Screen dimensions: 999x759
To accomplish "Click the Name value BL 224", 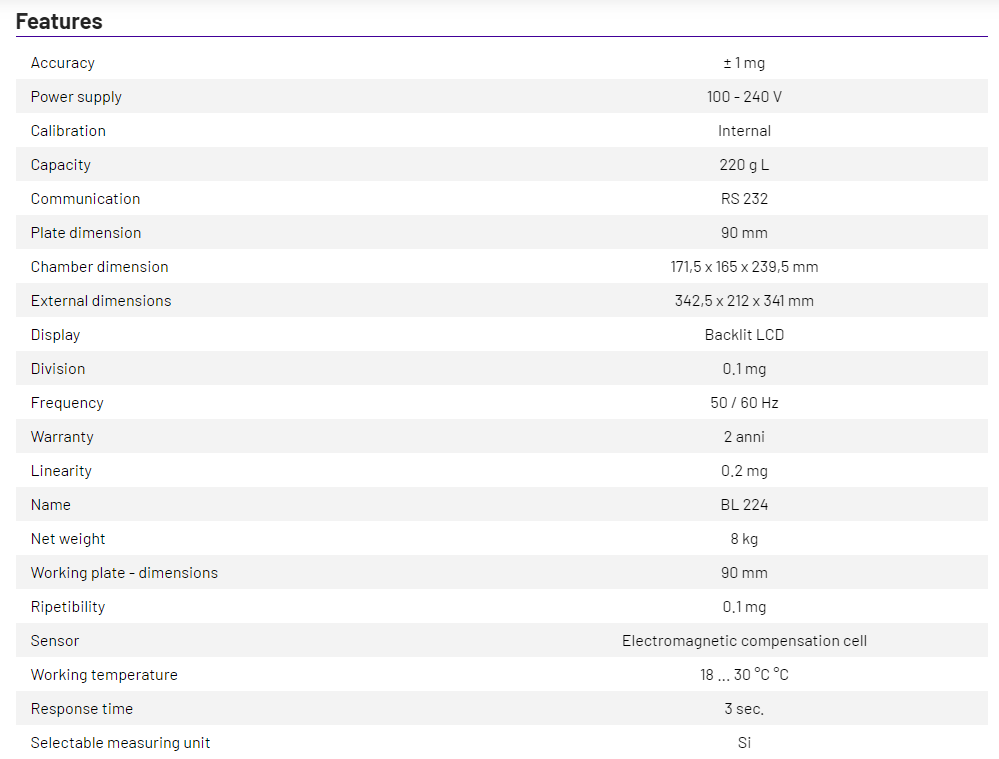I will (744, 505).
